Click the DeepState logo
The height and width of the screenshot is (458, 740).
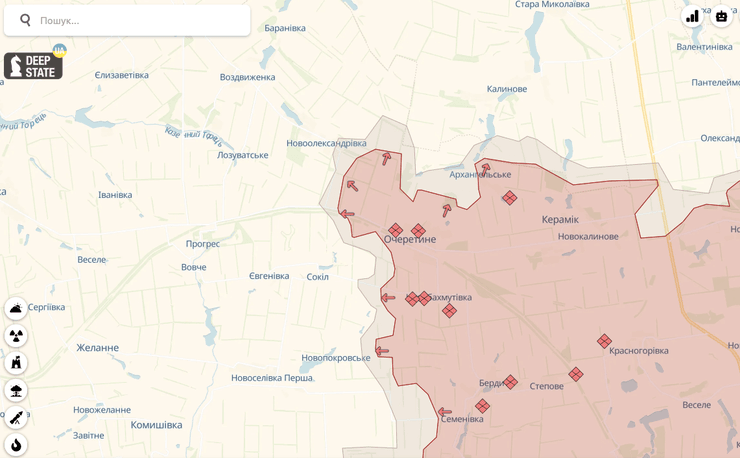33,66
